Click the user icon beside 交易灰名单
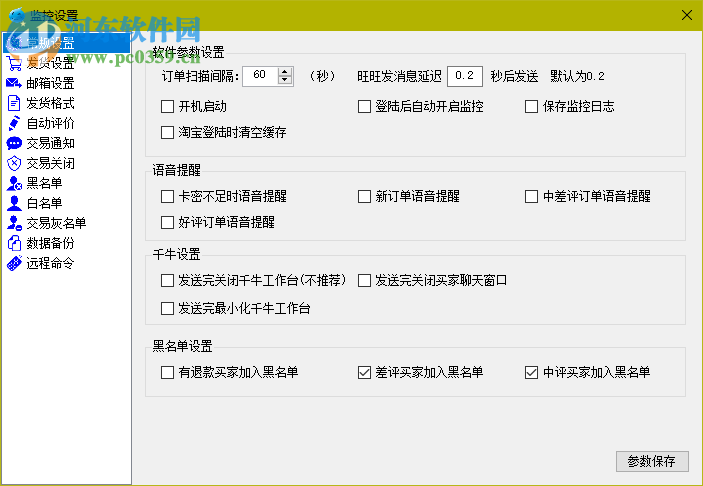The image size is (703, 486). click(14, 223)
